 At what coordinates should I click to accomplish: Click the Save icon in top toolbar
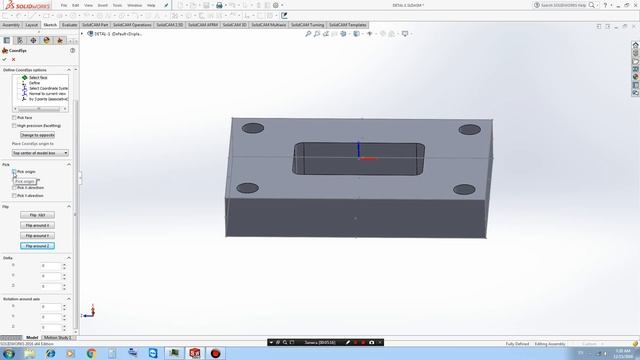click(x=207, y=5)
